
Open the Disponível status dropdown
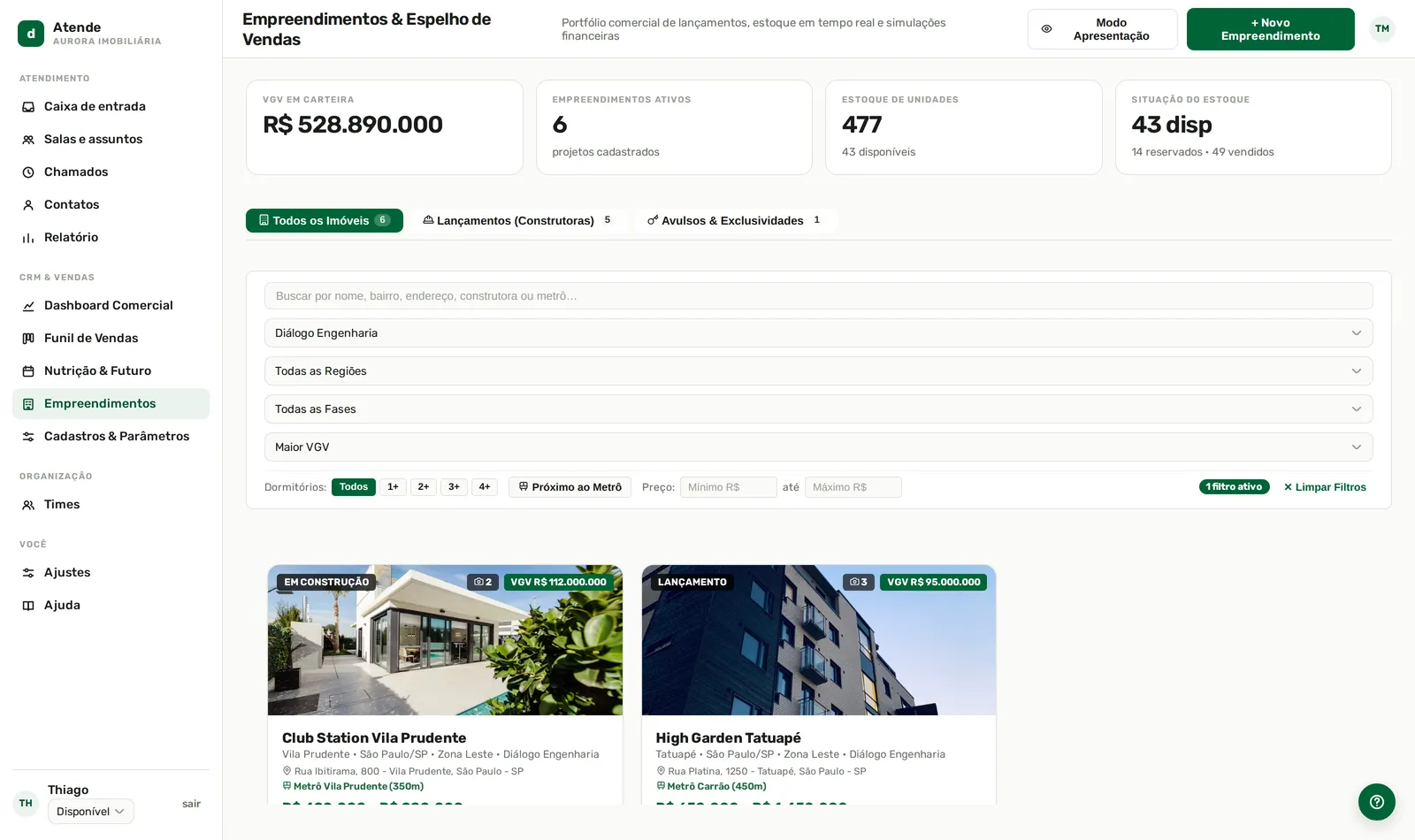[91, 812]
